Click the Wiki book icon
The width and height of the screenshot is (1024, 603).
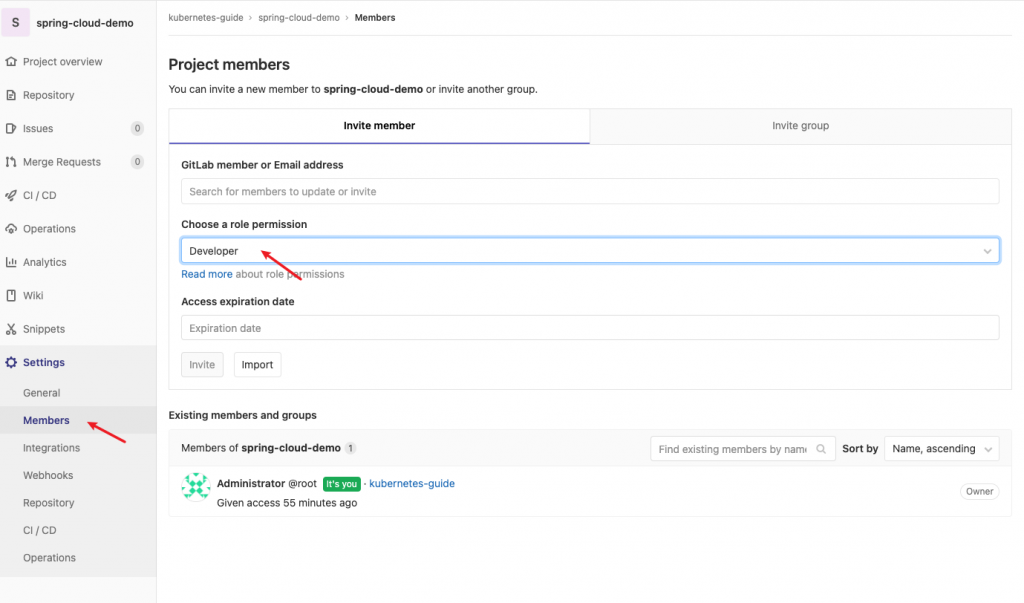click(x=11, y=295)
